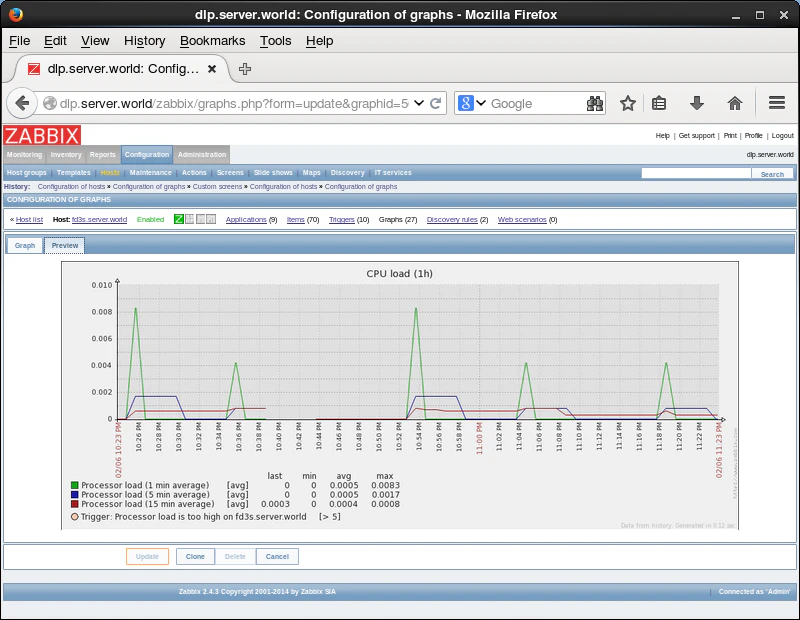Open the Screens submenu item
This screenshot has width=800, height=620.
click(230, 172)
